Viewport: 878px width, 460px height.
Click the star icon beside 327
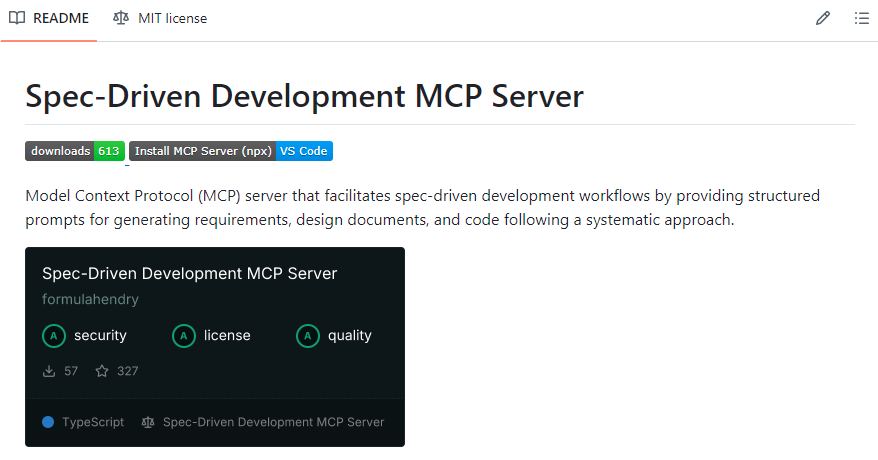coord(102,371)
